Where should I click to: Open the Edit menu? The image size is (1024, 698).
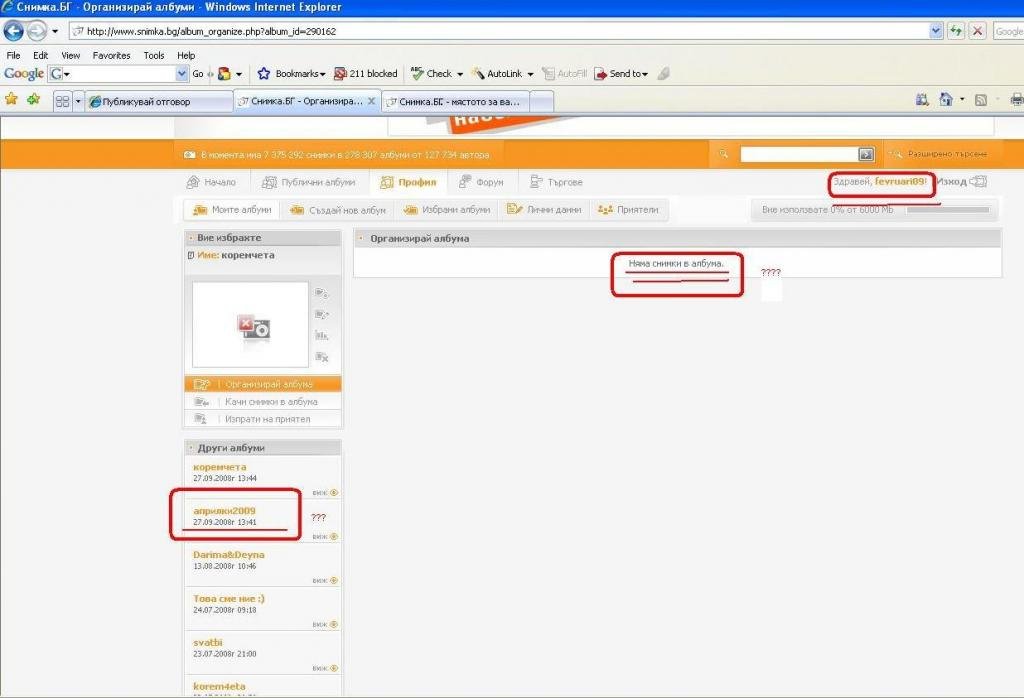(x=40, y=56)
